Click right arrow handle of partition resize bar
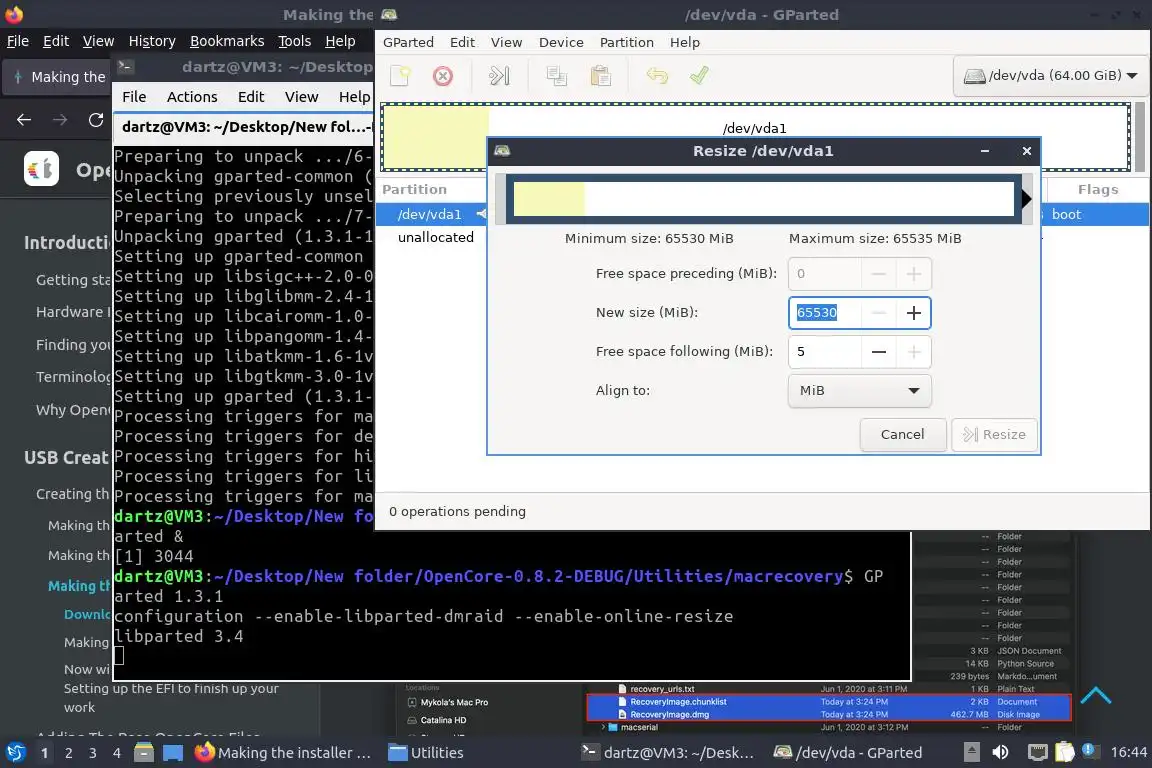1152x768 pixels. coord(1026,198)
